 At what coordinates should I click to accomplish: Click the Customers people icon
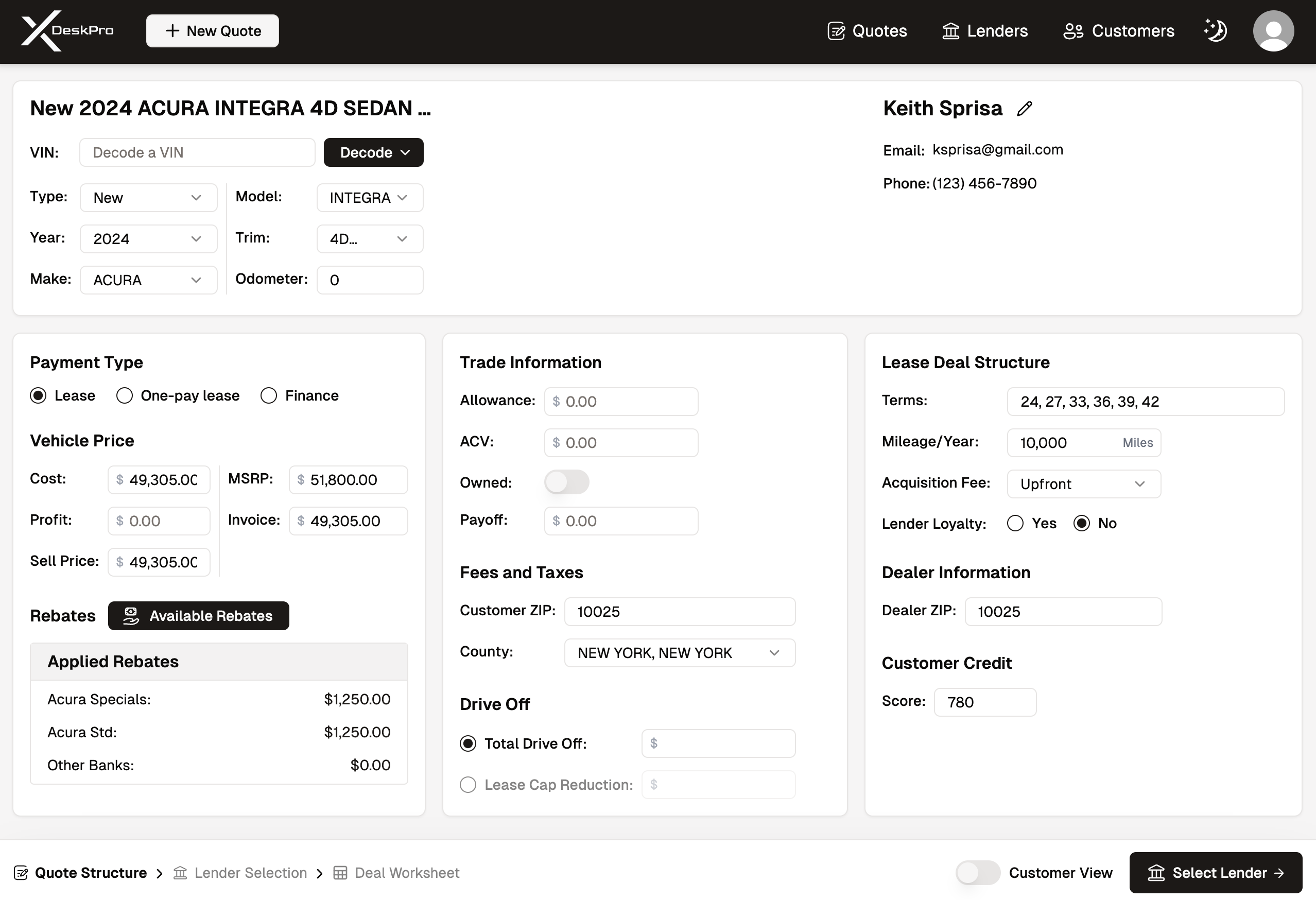click(x=1073, y=31)
